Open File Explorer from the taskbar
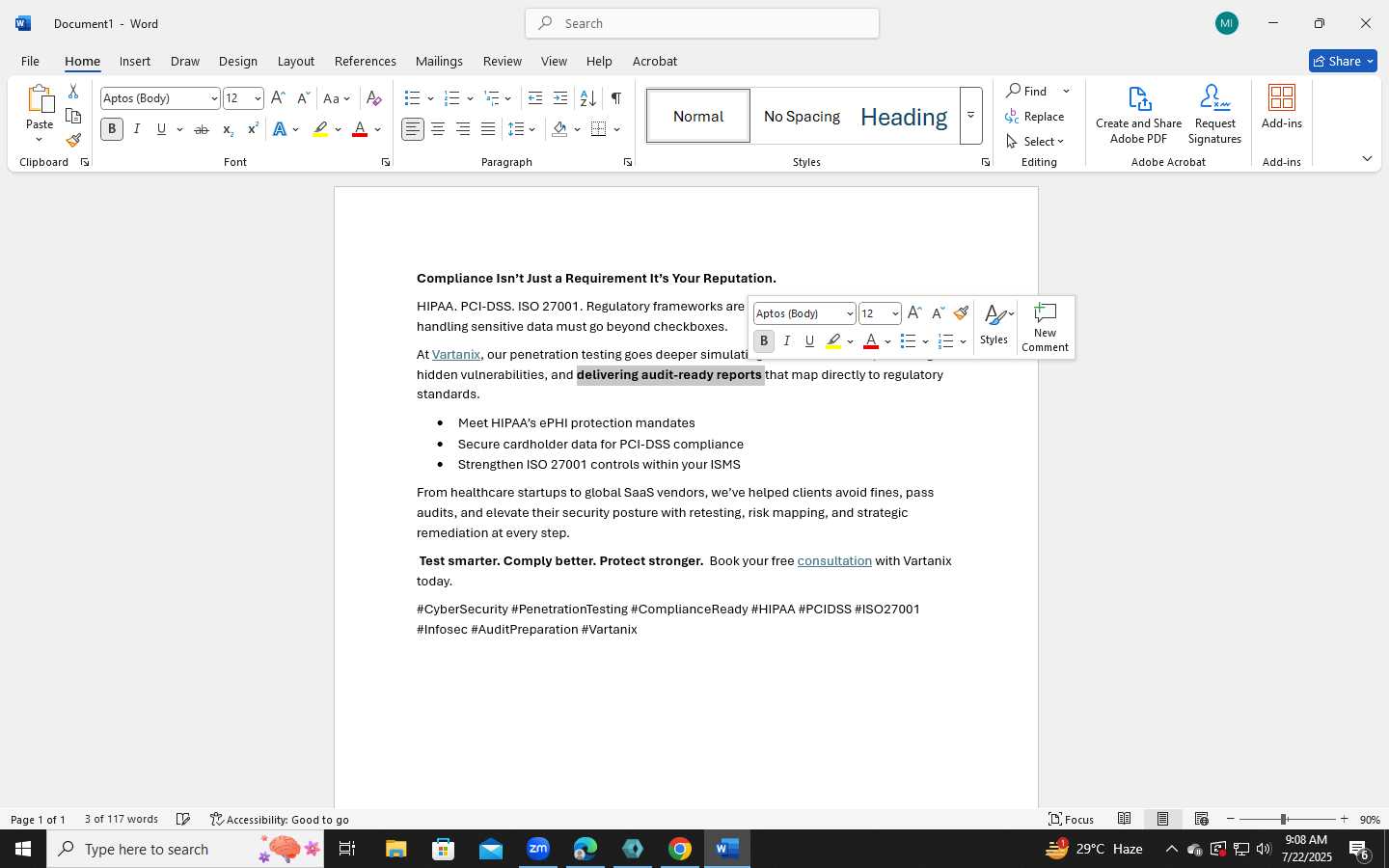 coord(396,849)
